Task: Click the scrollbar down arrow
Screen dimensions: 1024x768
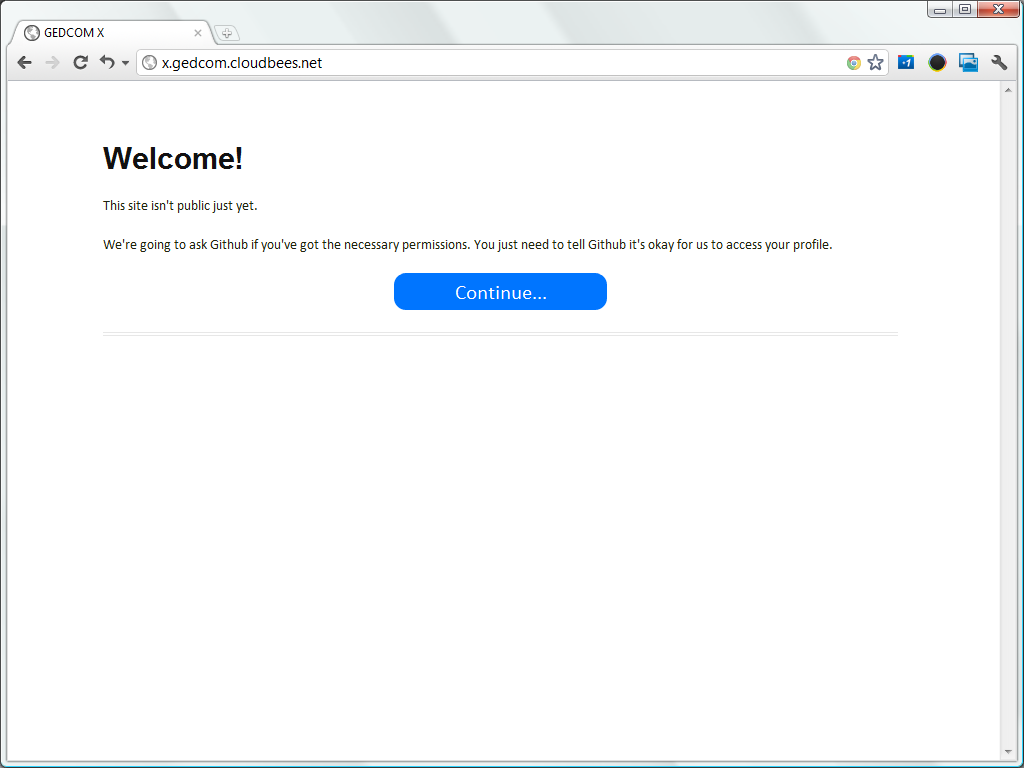Action: click(x=1008, y=752)
